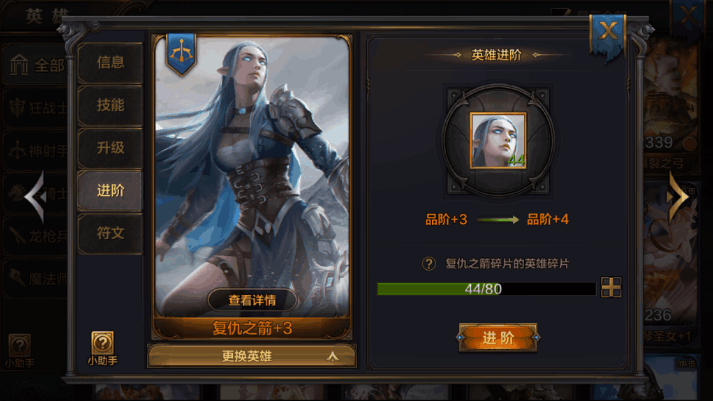Select the 神射手 archer category filter
The width and height of the screenshot is (713, 401).
36,150
